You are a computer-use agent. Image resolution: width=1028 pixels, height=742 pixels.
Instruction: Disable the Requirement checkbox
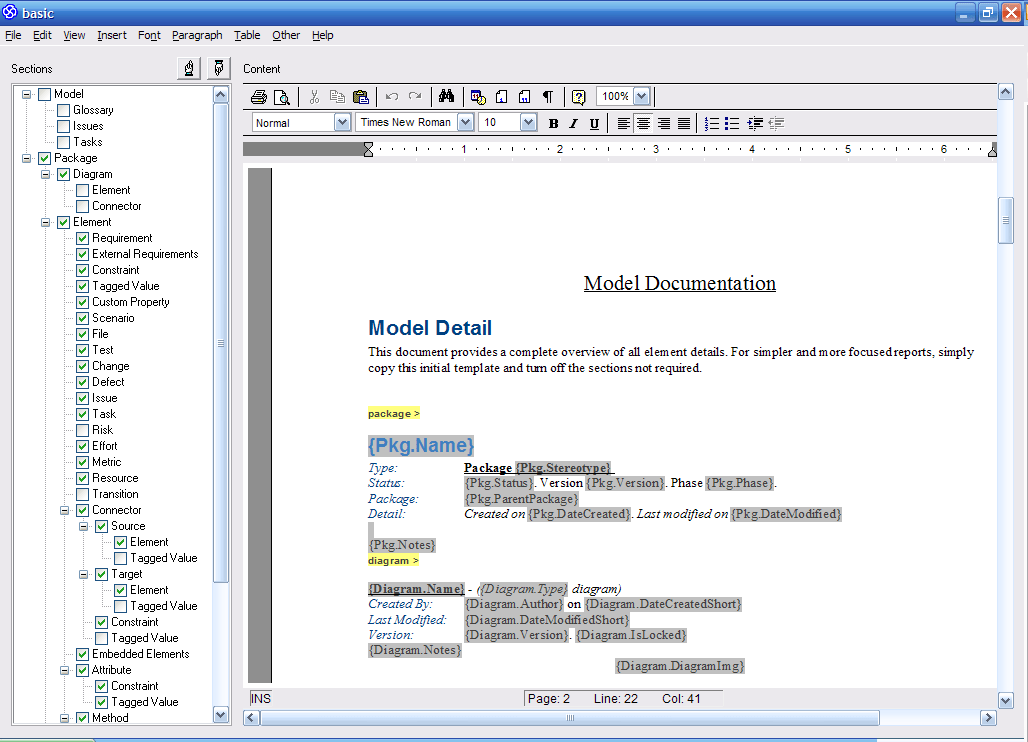point(81,238)
